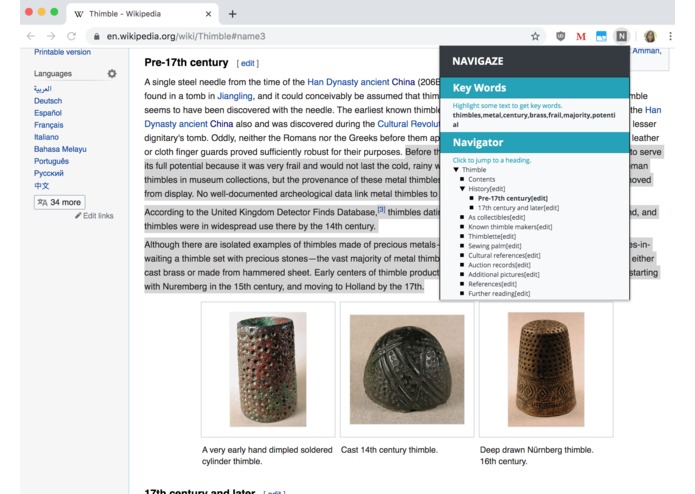Click the blue picture extension icon

coord(601,36)
